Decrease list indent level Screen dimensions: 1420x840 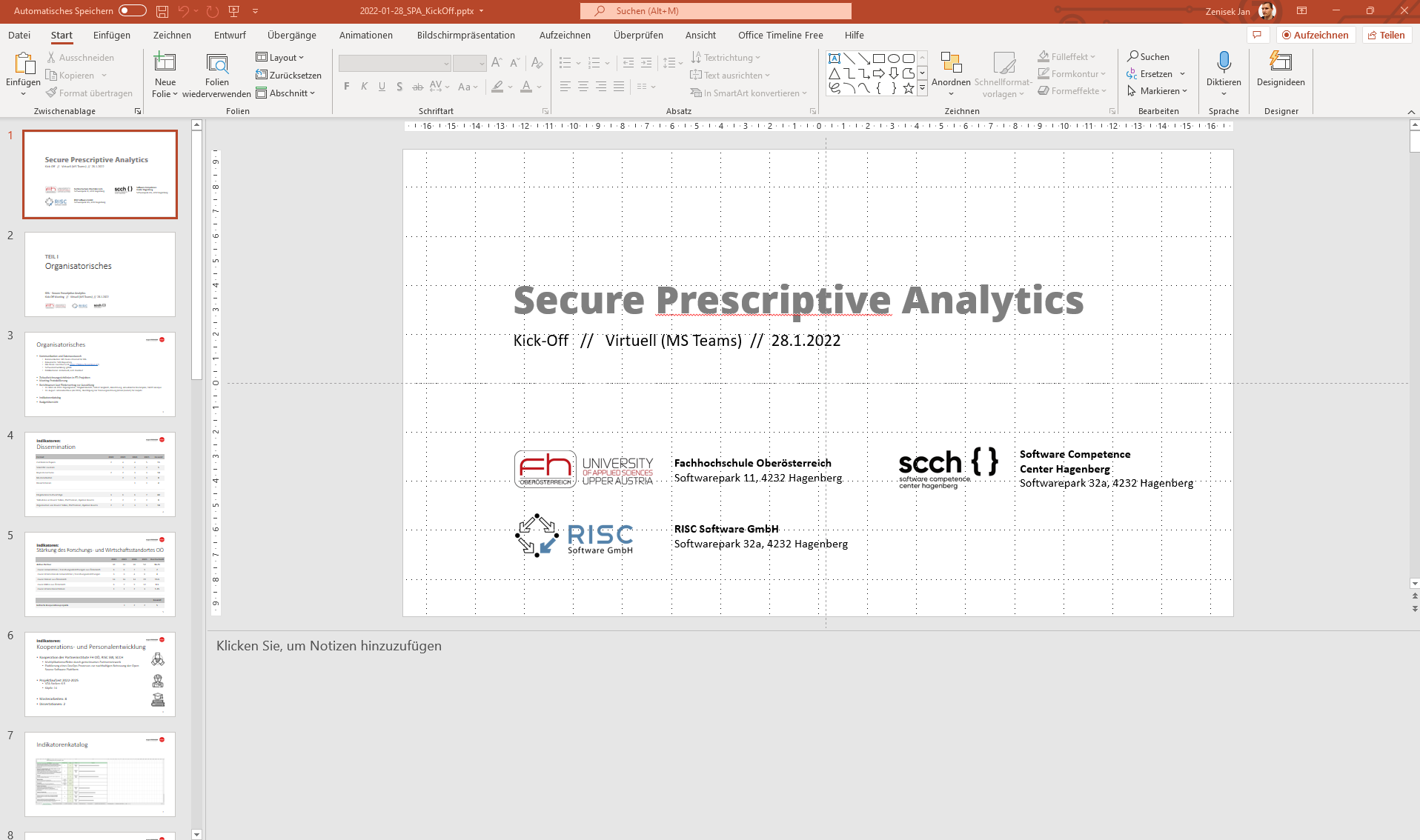(628, 63)
